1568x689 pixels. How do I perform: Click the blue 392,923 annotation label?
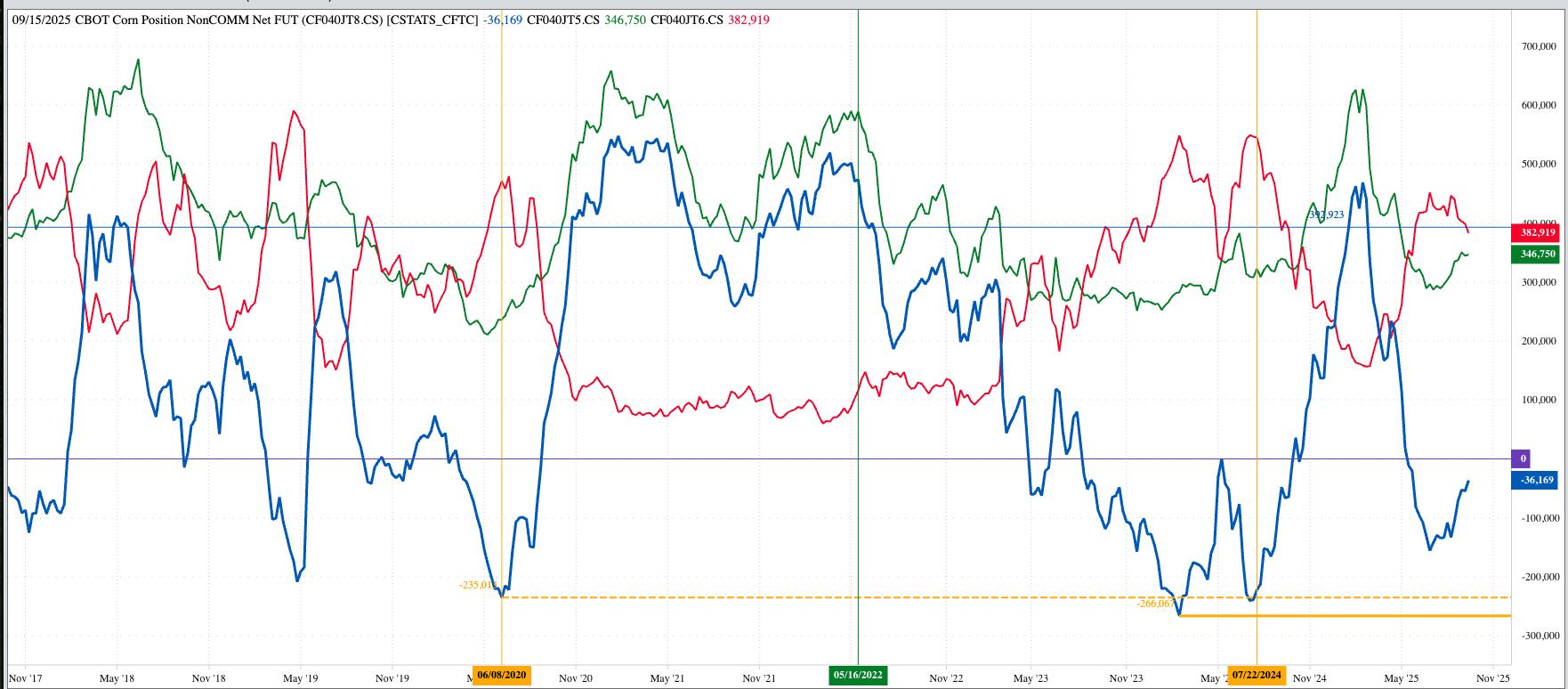tap(1326, 215)
